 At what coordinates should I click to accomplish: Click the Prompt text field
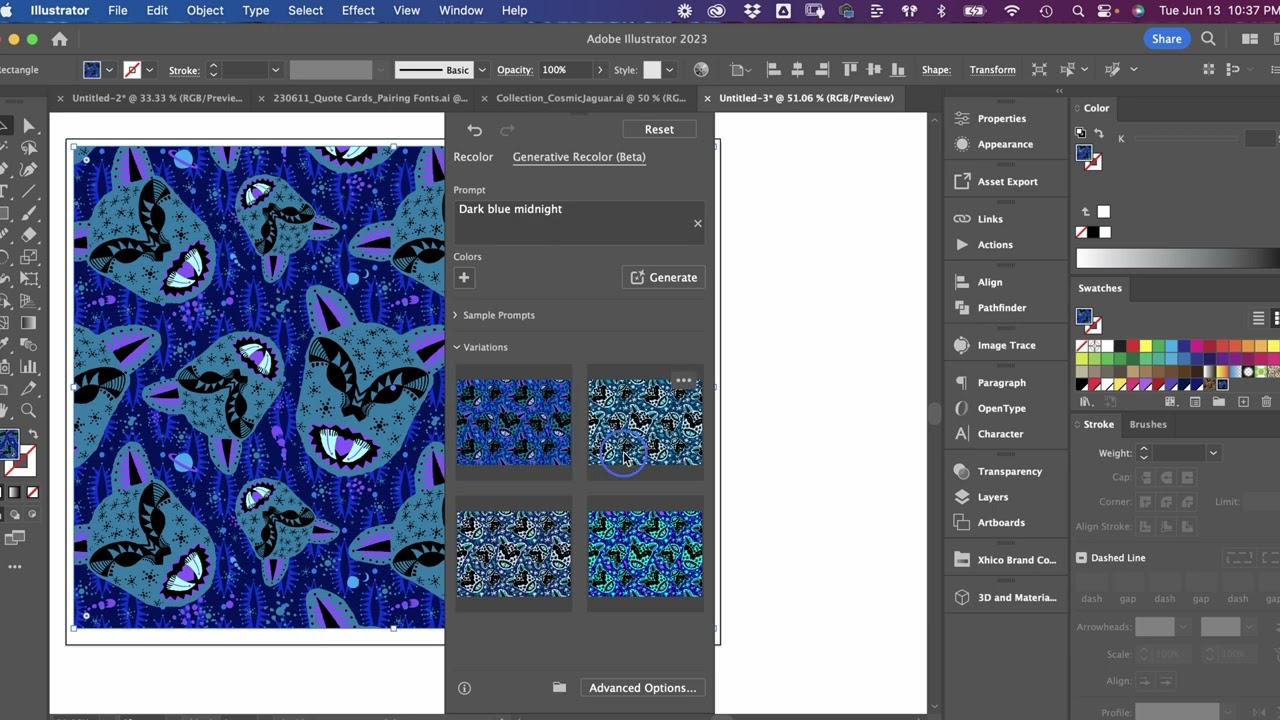click(579, 222)
